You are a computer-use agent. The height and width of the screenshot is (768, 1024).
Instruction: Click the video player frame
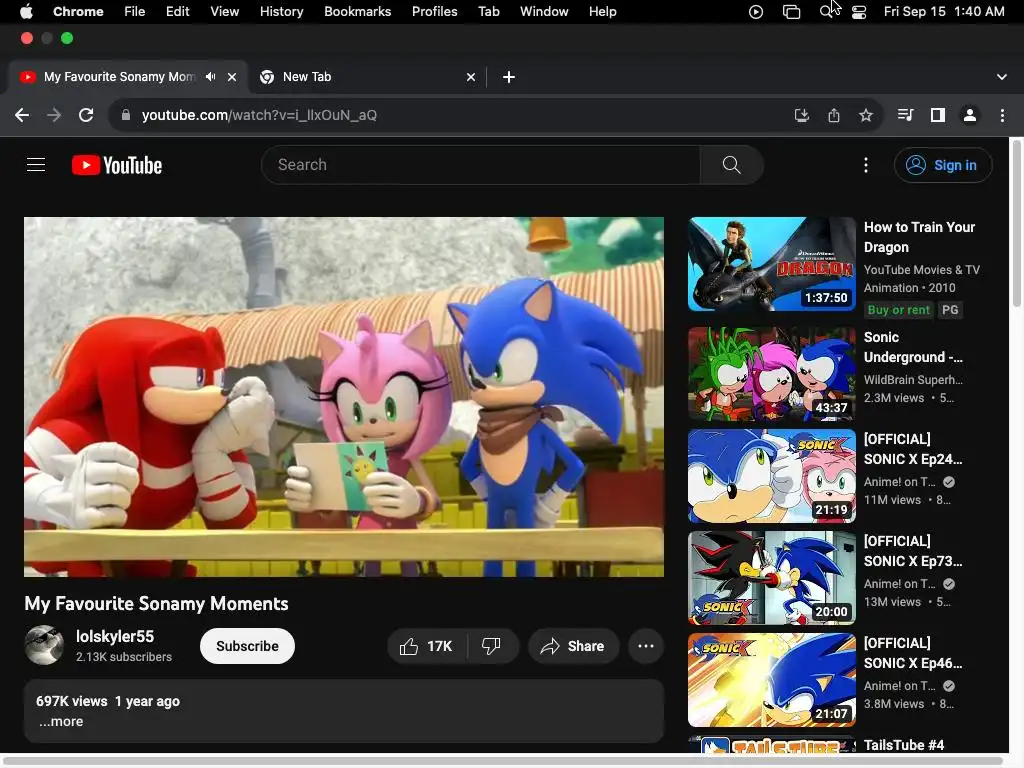point(344,397)
